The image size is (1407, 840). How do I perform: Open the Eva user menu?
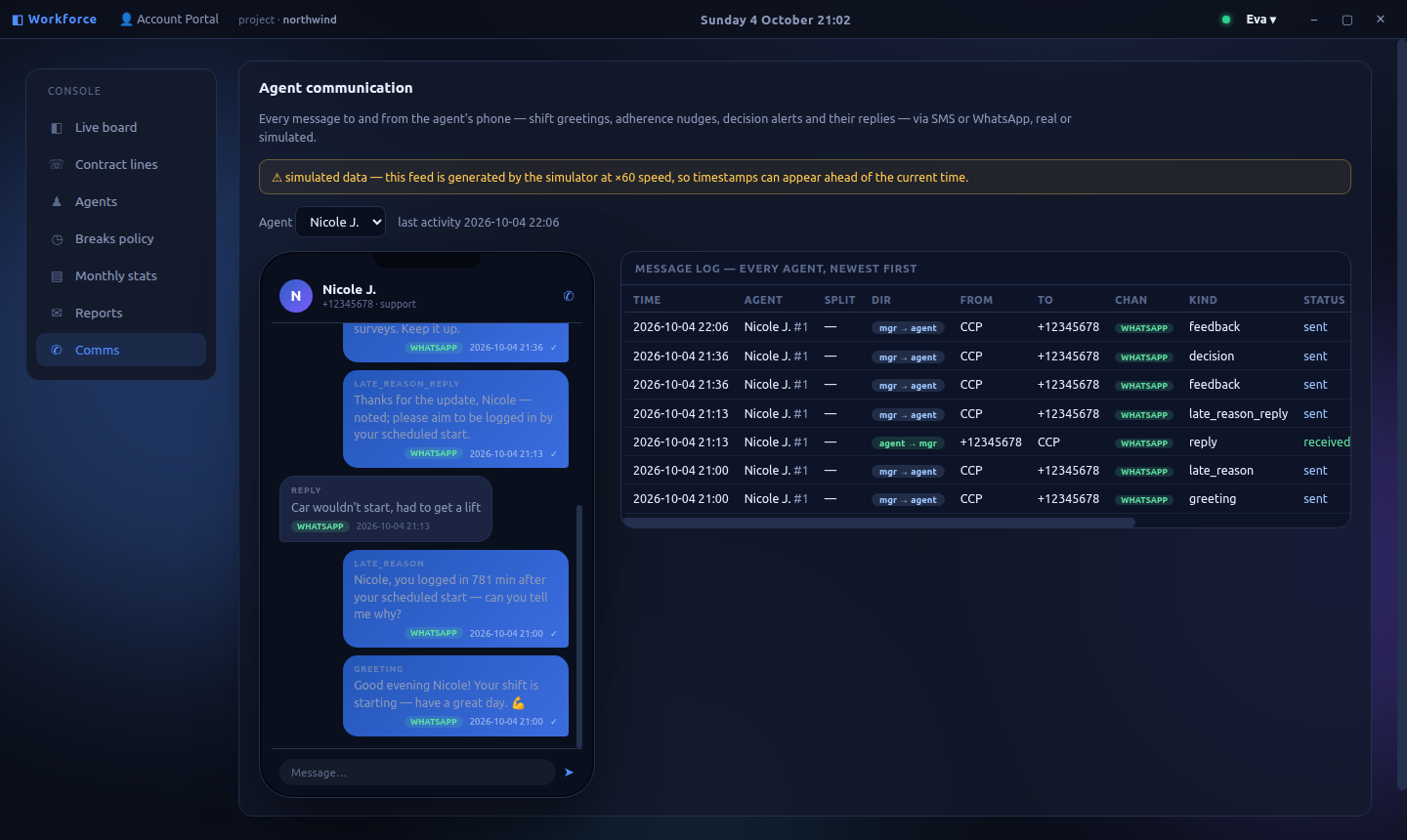click(1261, 20)
